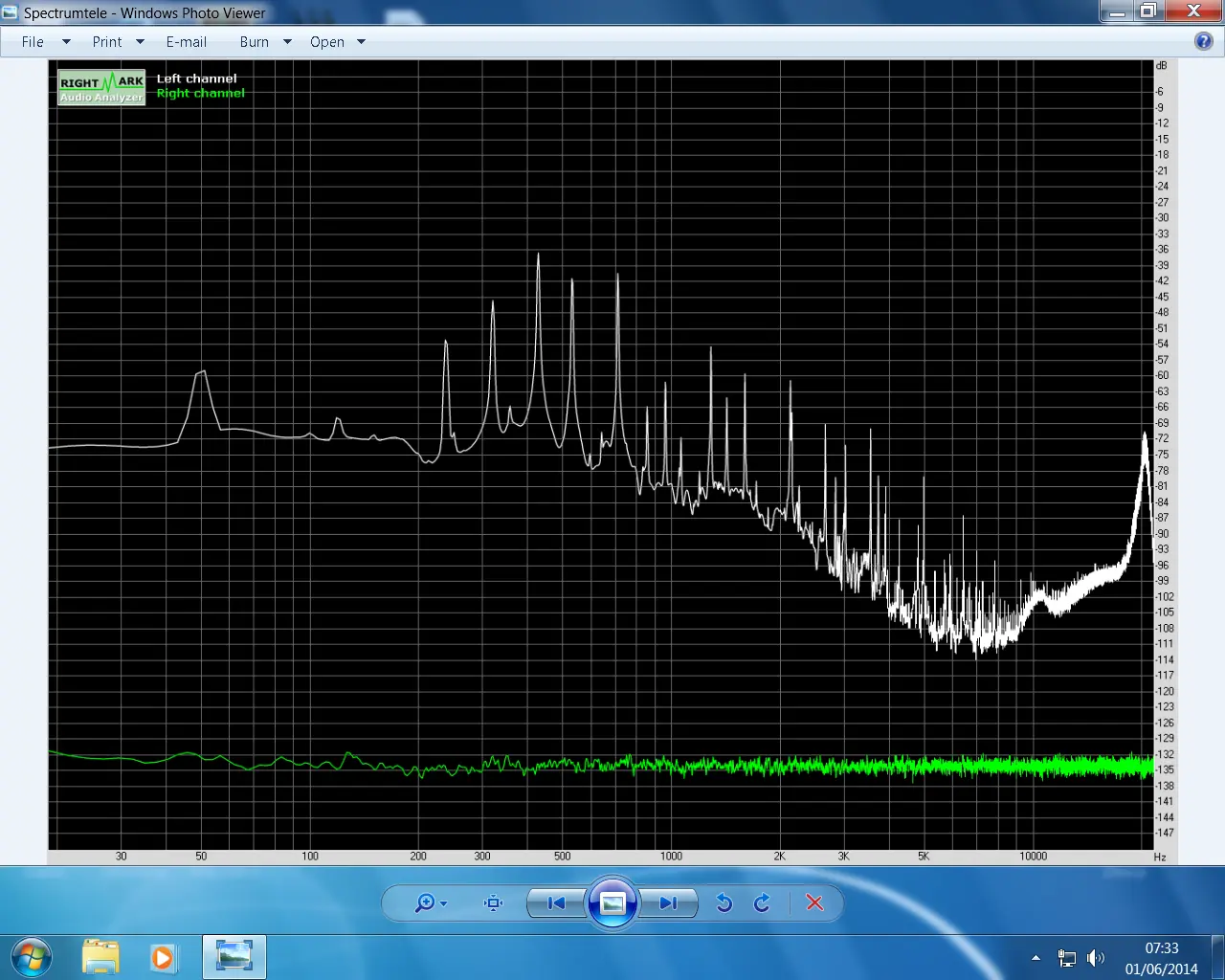Start the slide show
Image resolution: width=1225 pixels, height=980 pixels.
point(612,902)
